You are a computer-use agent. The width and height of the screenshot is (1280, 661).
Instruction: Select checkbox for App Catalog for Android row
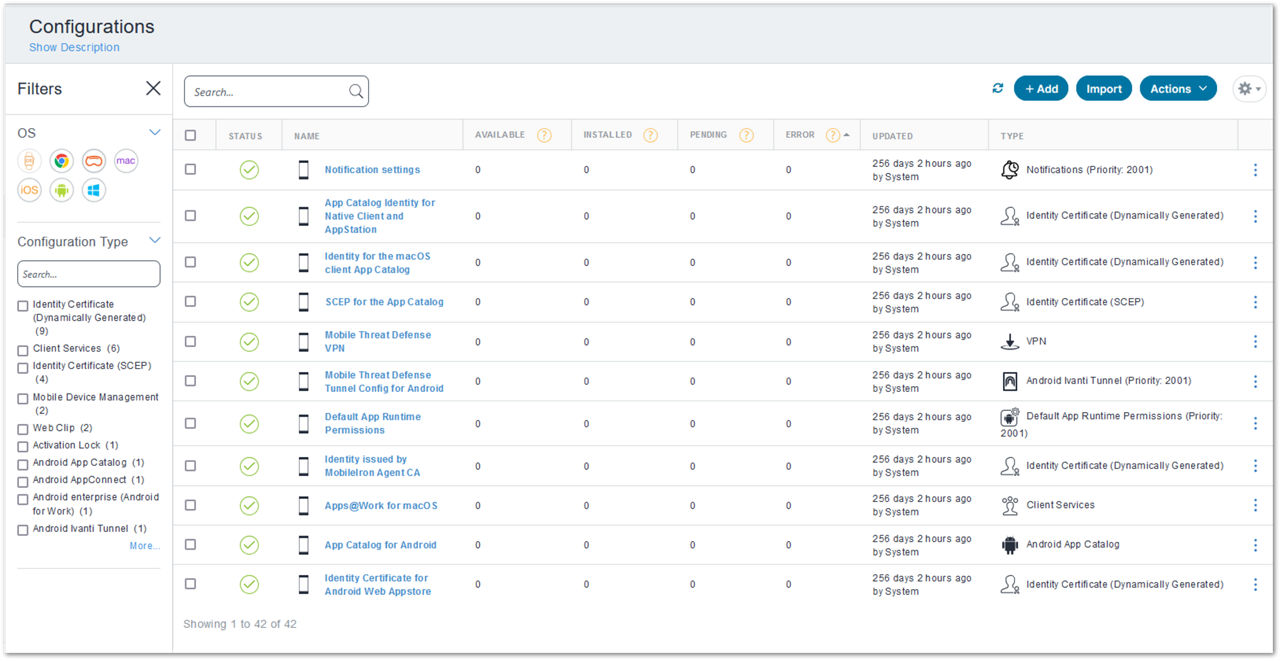(190, 545)
